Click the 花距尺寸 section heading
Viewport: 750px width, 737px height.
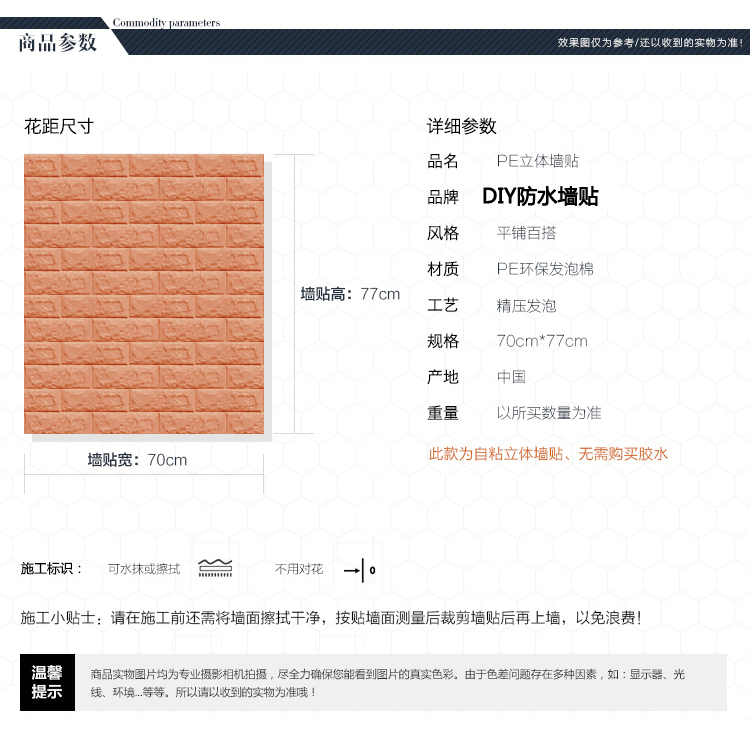point(58,126)
